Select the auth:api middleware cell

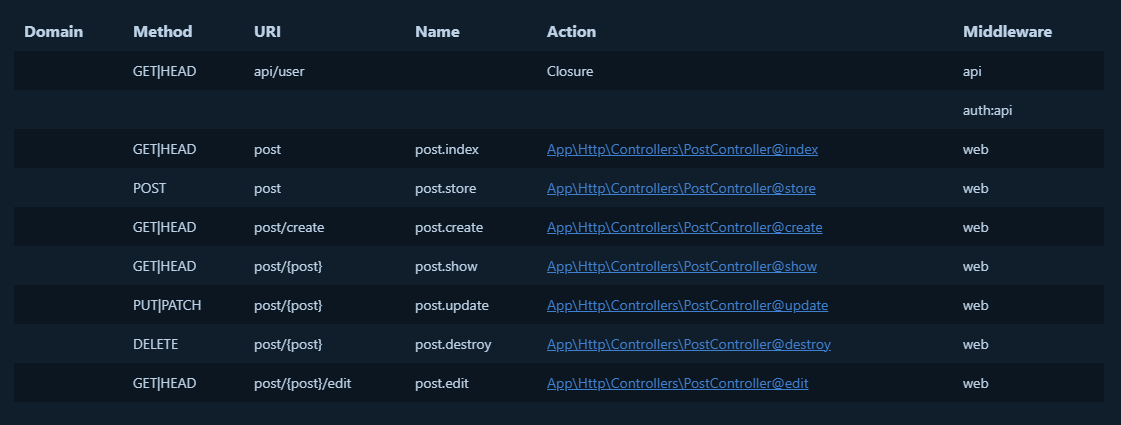point(987,111)
